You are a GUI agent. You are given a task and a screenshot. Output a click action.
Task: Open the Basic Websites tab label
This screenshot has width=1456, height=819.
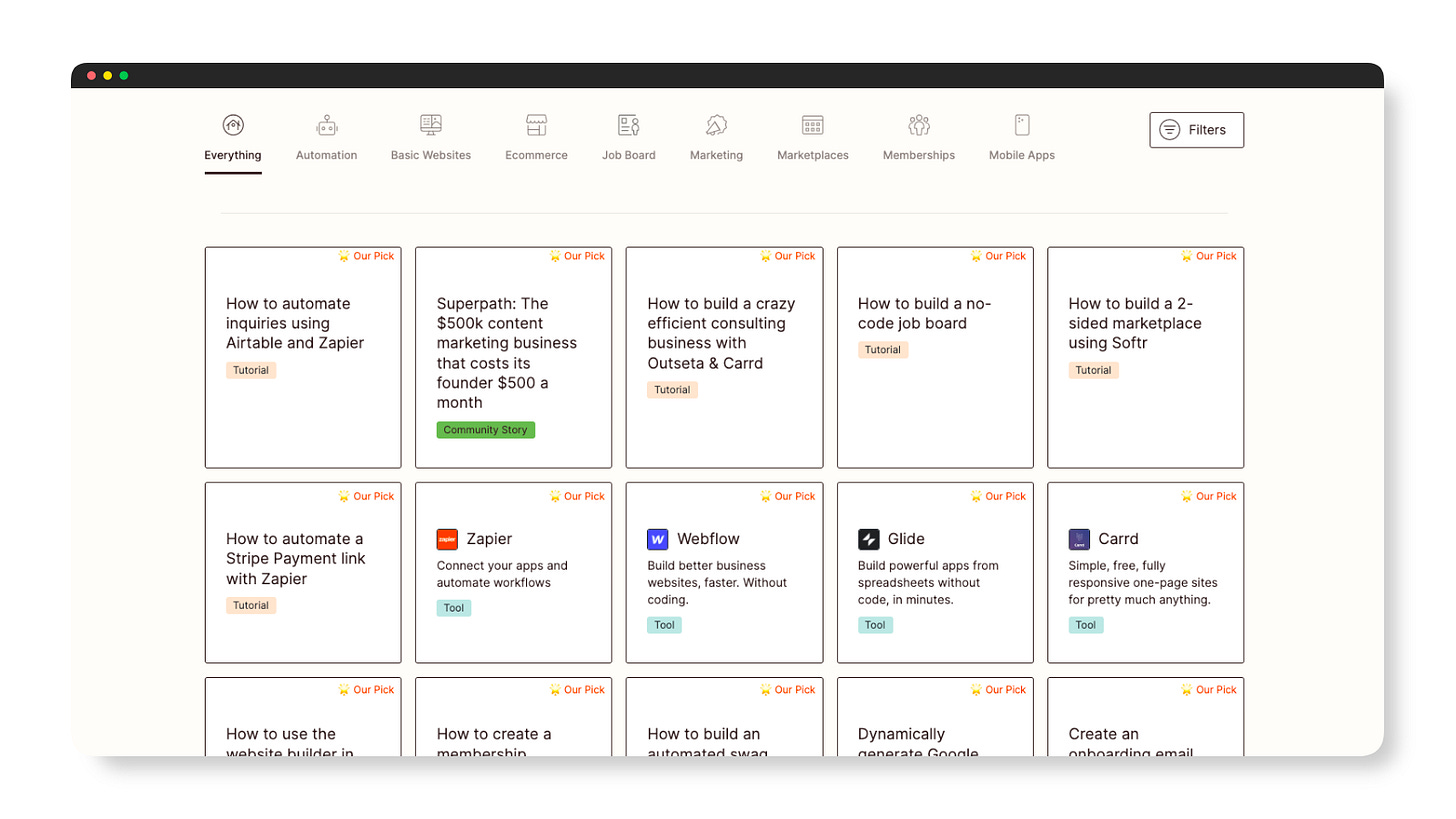tap(431, 155)
